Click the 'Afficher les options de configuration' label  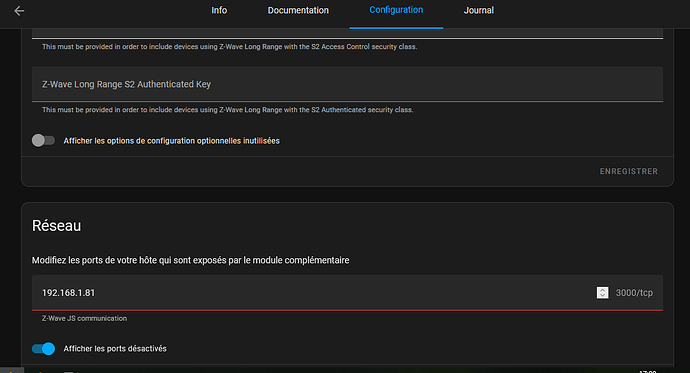(x=172, y=141)
